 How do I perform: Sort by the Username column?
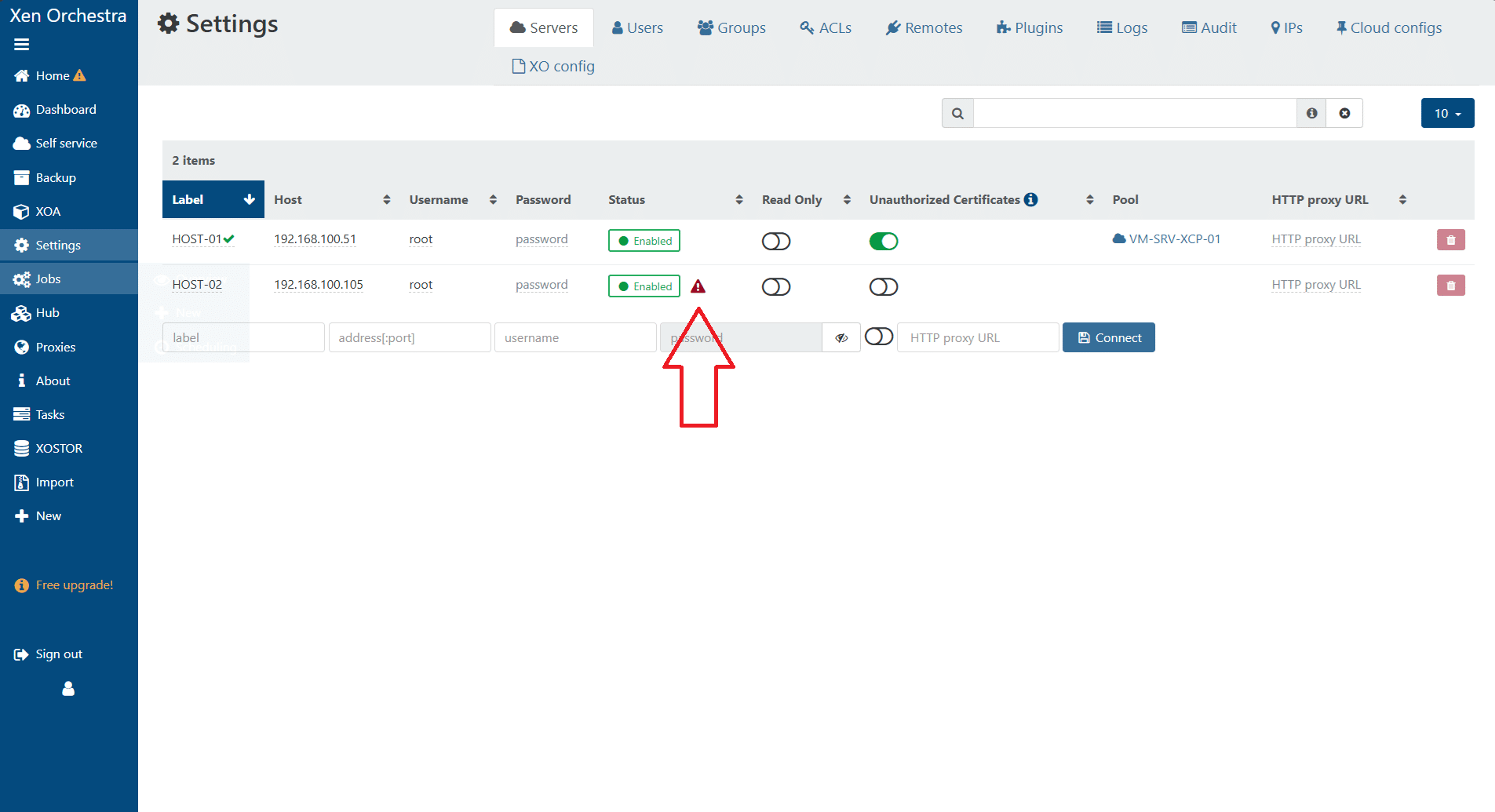pyautogui.click(x=453, y=199)
